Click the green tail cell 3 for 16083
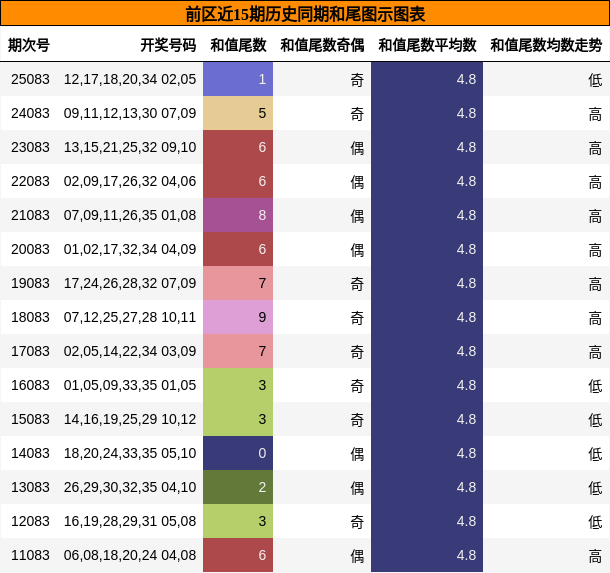Image resolution: width=610 pixels, height=573 pixels. (238, 385)
